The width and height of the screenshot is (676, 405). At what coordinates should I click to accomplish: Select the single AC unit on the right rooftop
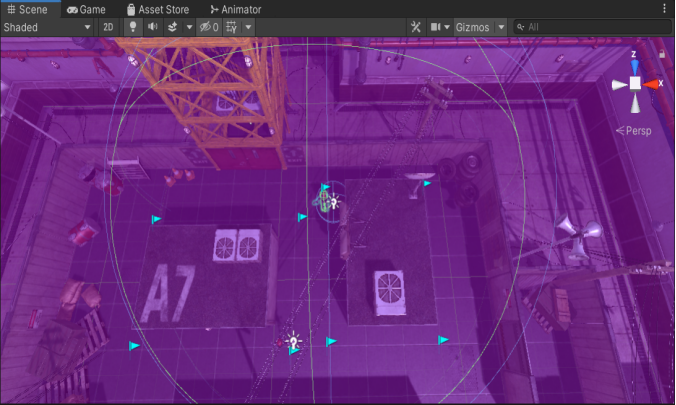click(x=389, y=292)
